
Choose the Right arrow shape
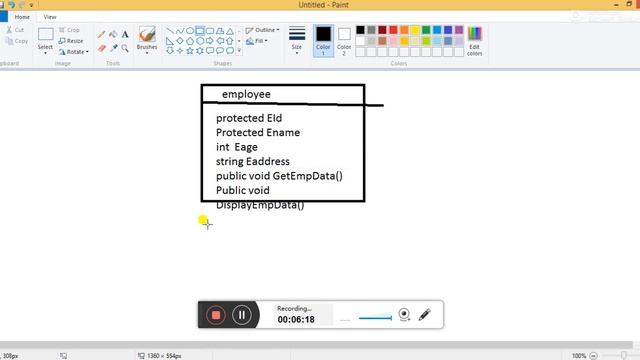(210, 41)
